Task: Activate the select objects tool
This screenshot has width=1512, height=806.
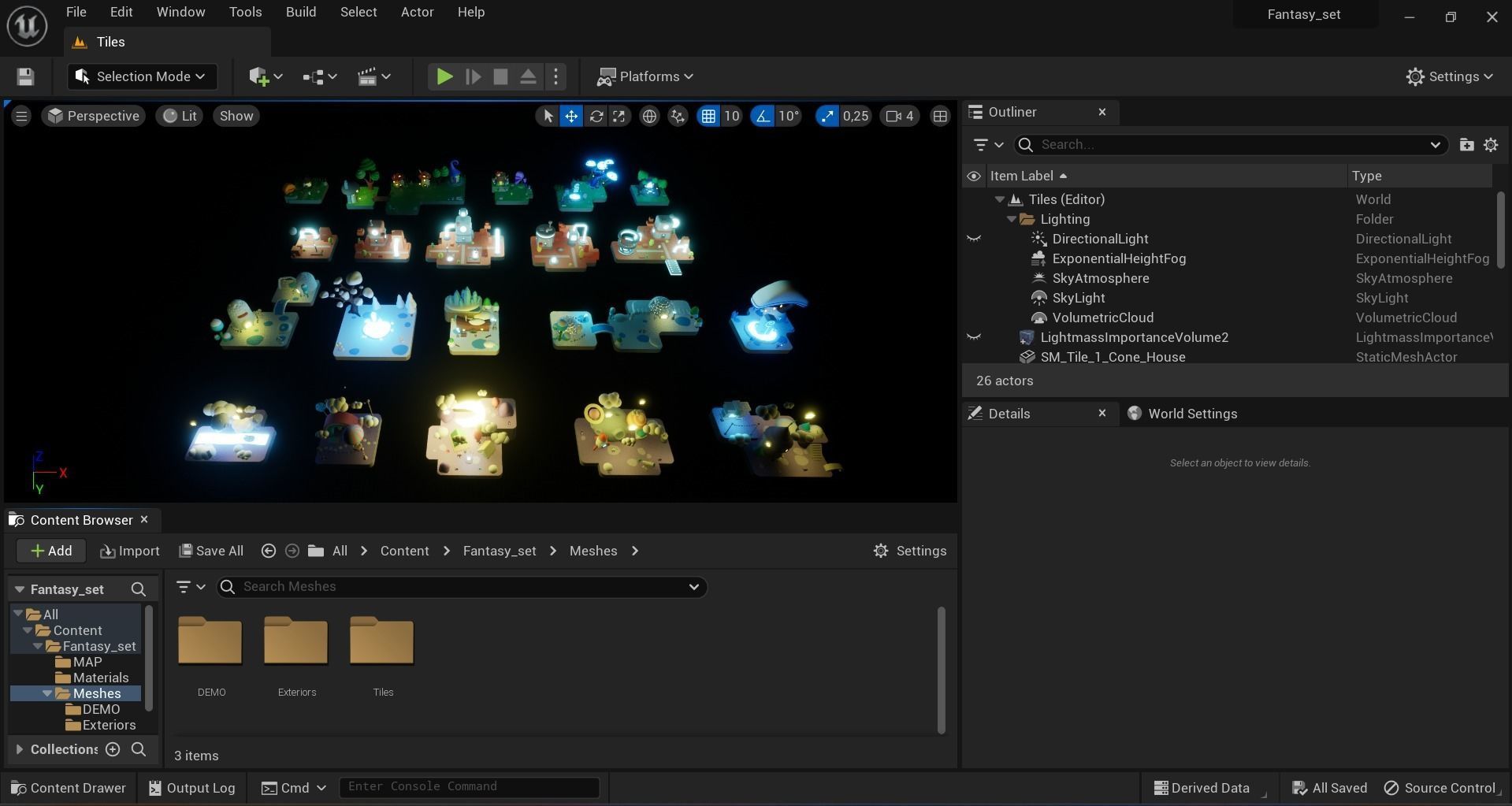Action: coord(547,117)
